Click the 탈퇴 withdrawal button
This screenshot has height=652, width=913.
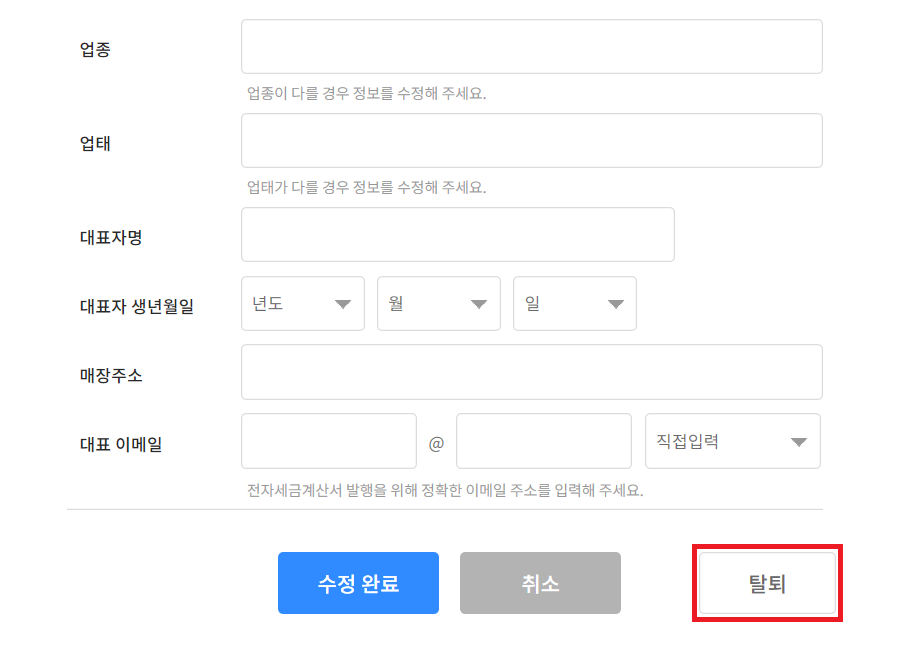(767, 583)
